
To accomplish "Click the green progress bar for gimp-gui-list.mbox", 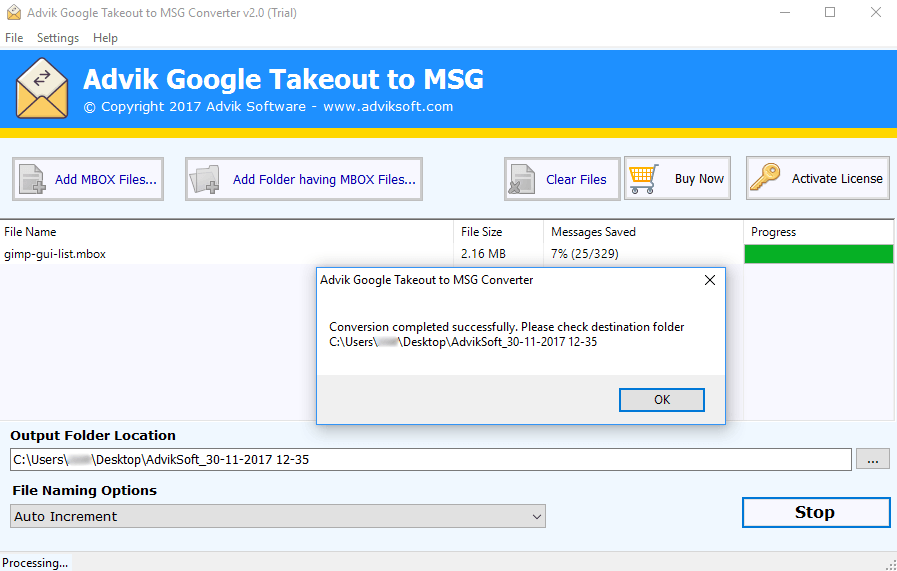I will 819,253.
